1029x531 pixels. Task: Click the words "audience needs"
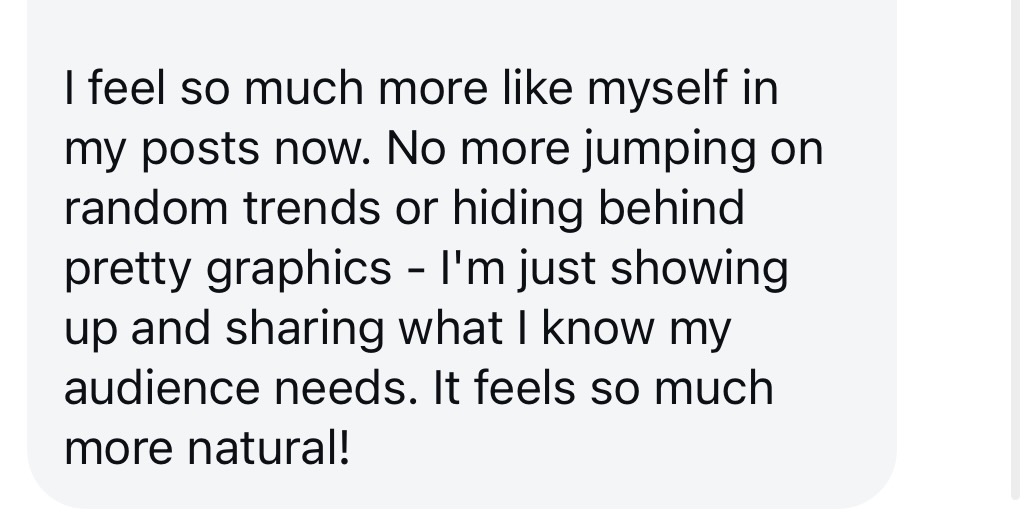tap(241, 388)
